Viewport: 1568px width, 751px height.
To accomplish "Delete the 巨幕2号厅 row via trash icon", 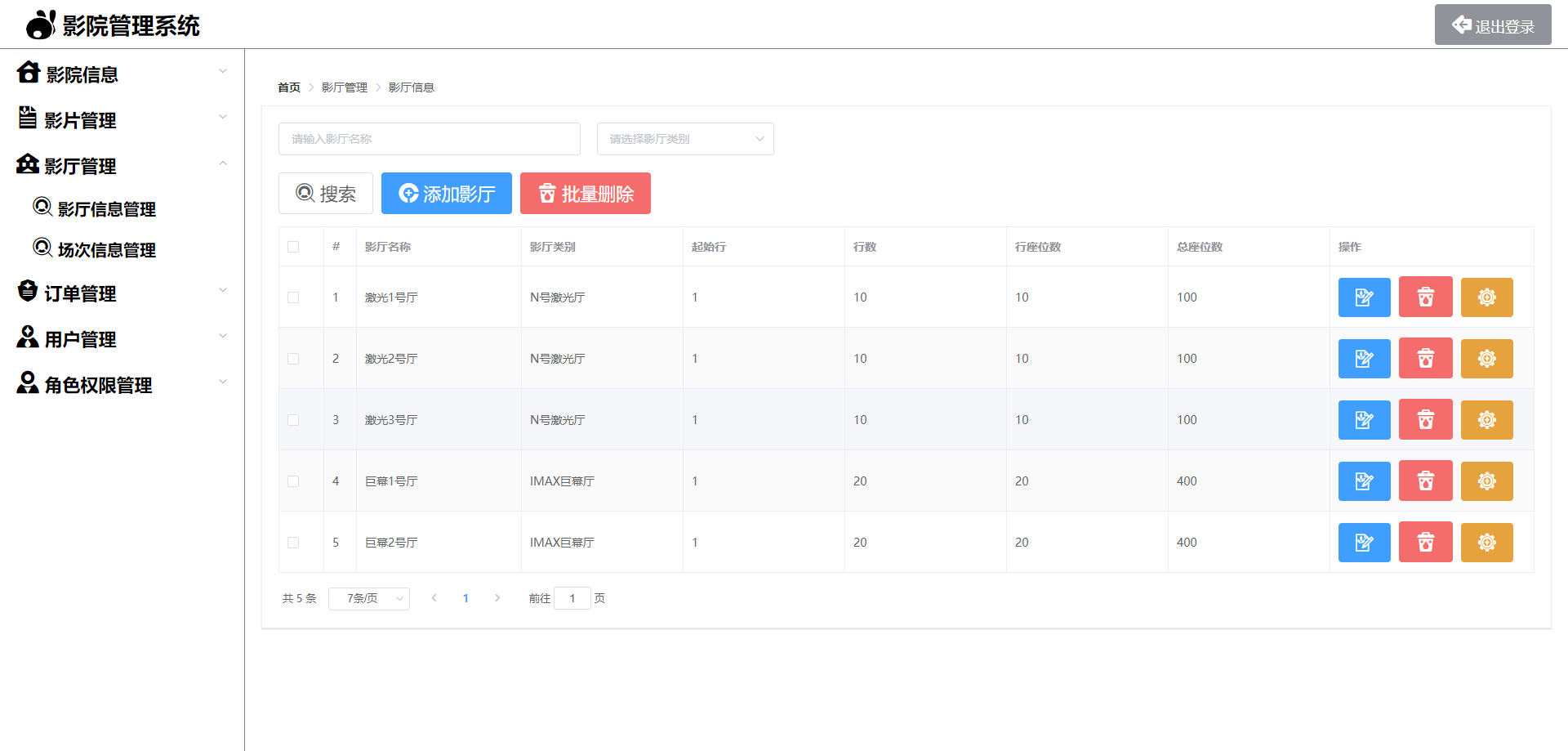I will click(x=1425, y=543).
